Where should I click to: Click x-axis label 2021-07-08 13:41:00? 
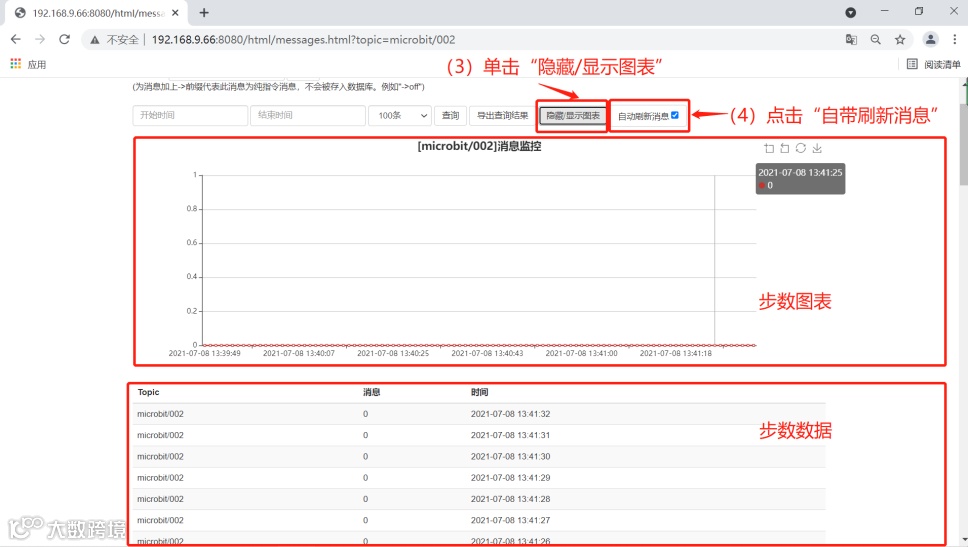tap(582, 353)
